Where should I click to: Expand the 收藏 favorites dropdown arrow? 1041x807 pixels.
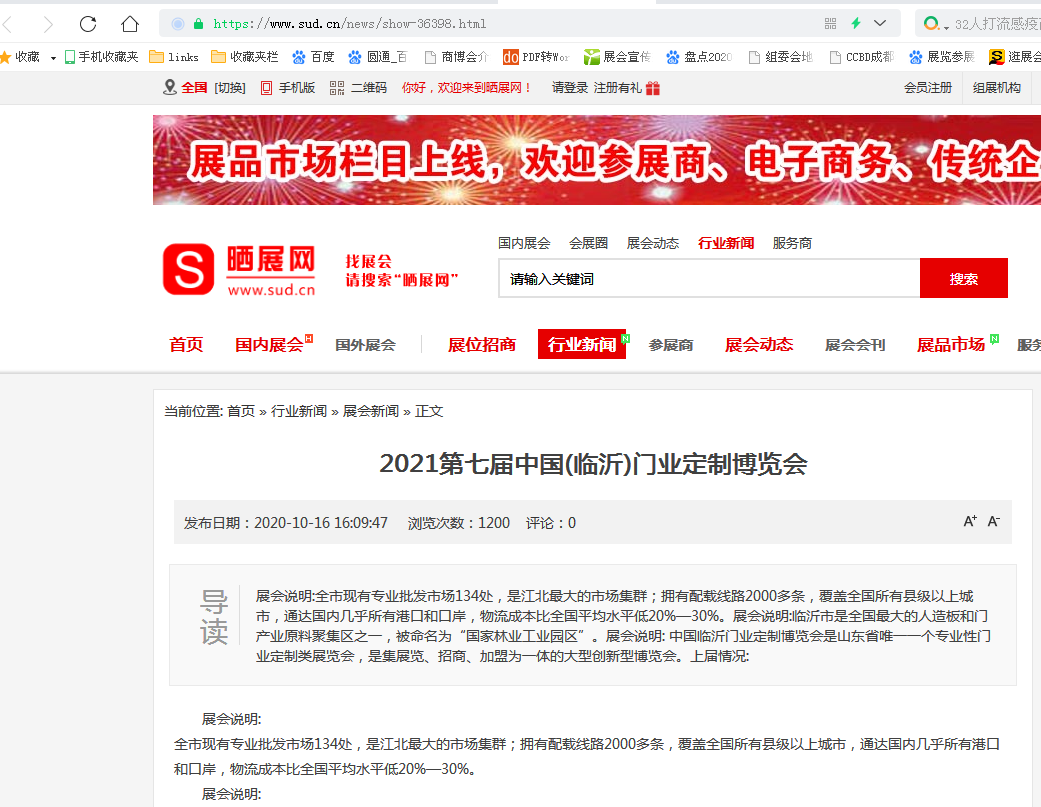53,58
